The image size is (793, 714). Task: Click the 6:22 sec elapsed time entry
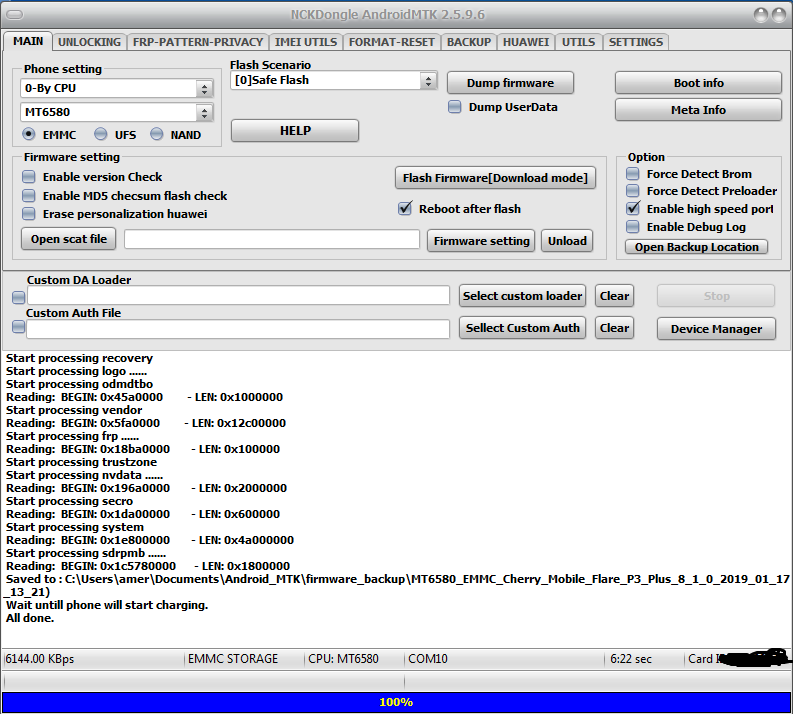click(x=631, y=659)
